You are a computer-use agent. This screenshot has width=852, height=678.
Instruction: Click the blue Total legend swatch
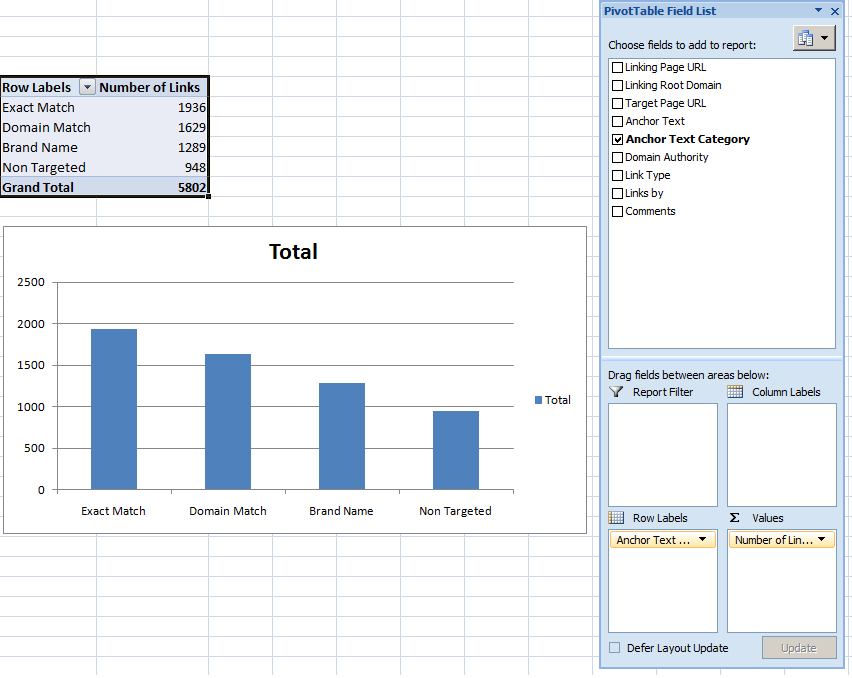[x=539, y=400]
